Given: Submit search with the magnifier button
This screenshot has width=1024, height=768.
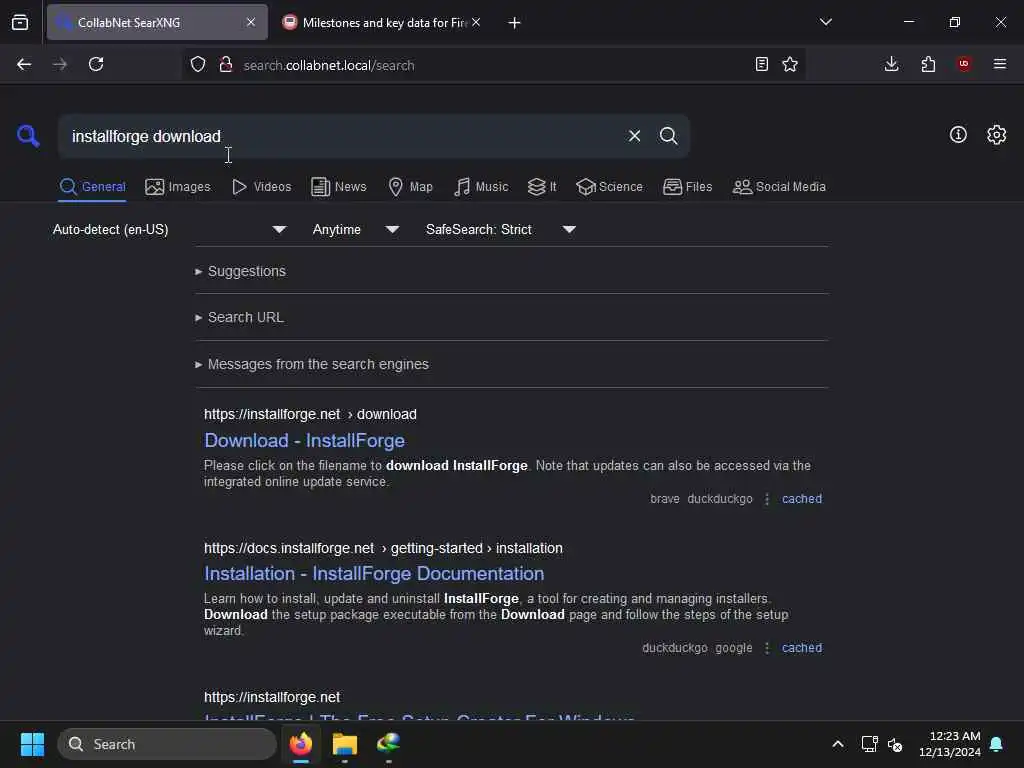Looking at the screenshot, I should 668,136.
